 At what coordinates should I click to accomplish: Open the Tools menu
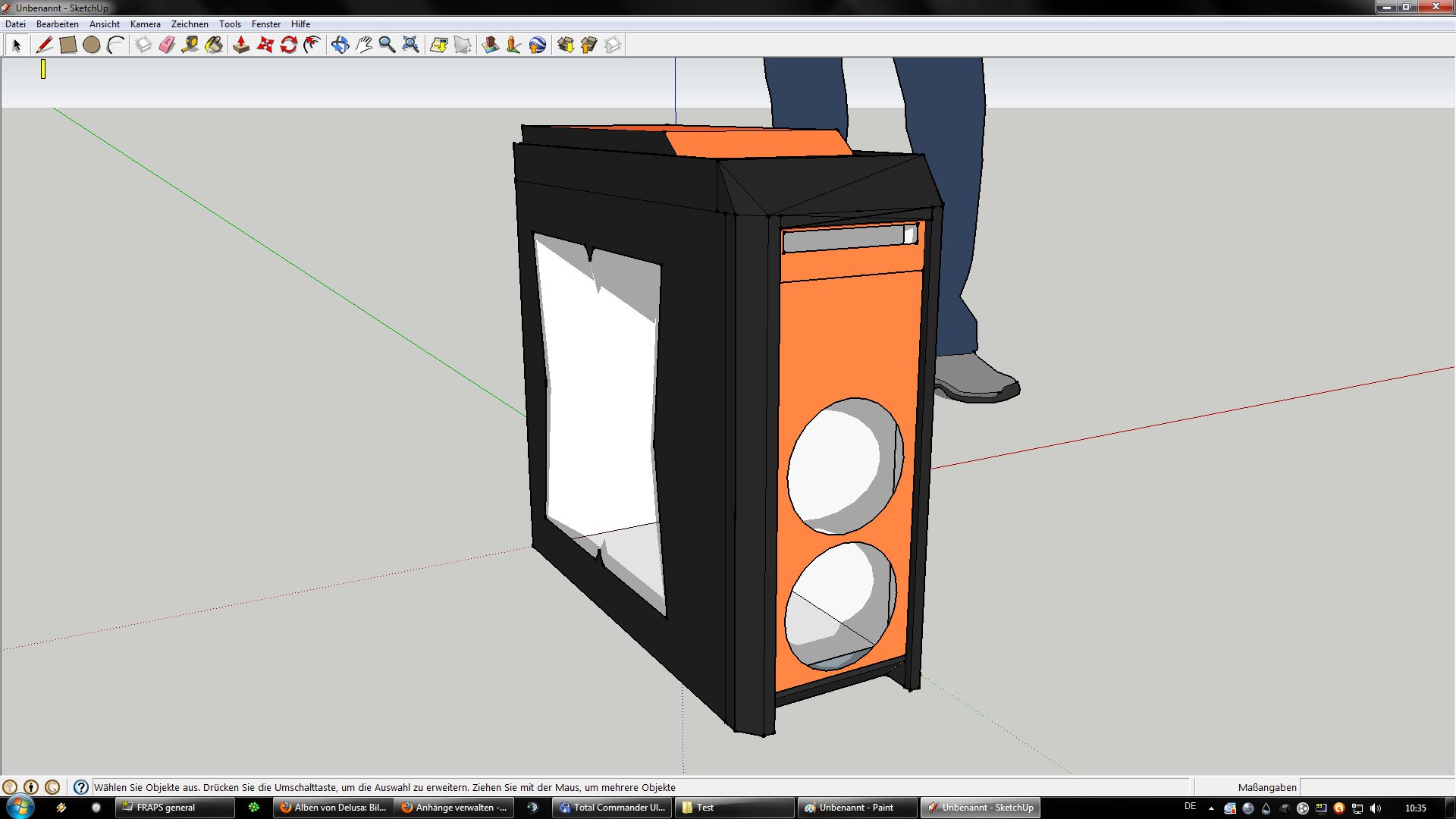230,24
